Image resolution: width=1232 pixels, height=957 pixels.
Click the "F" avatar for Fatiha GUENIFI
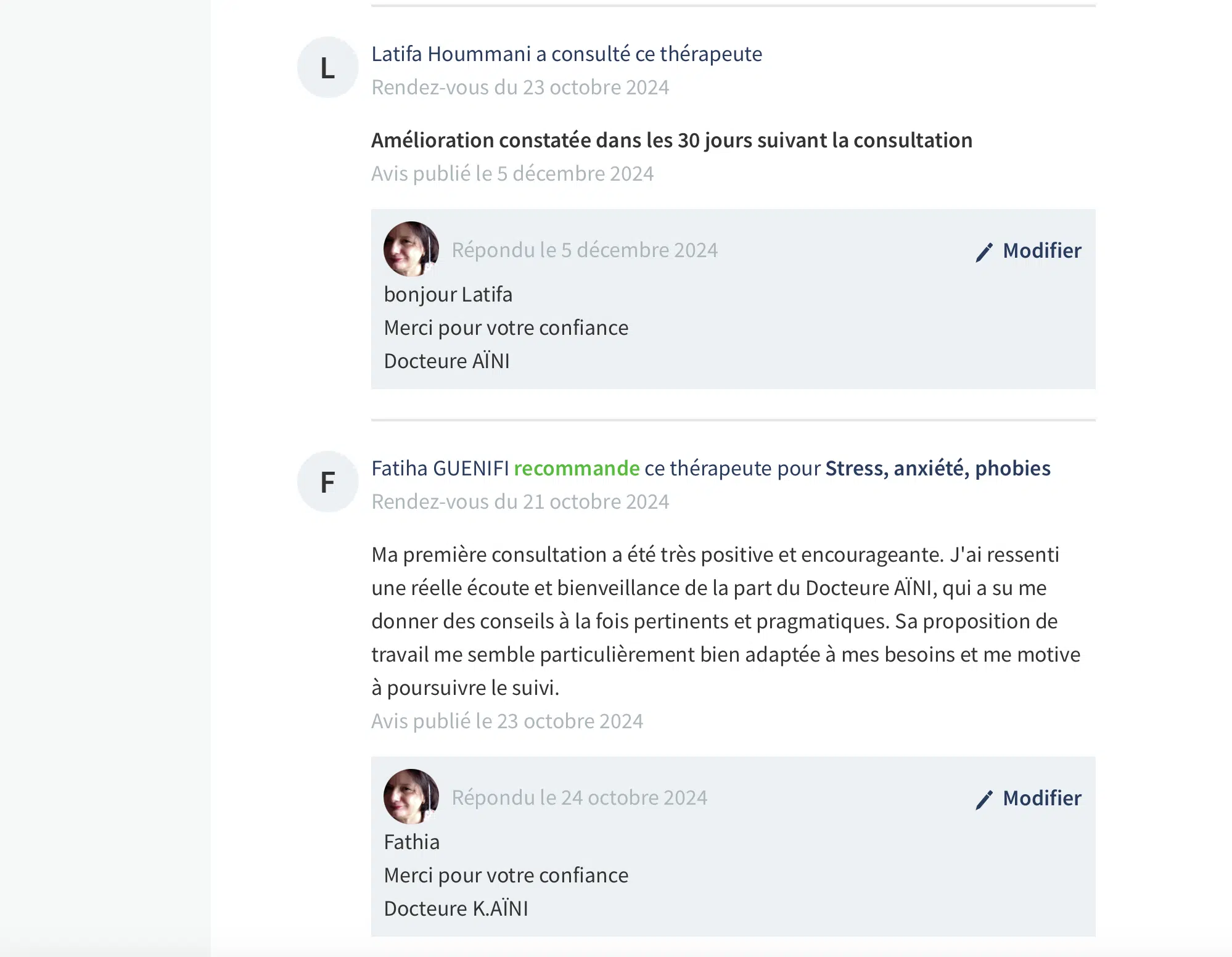click(x=327, y=482)
